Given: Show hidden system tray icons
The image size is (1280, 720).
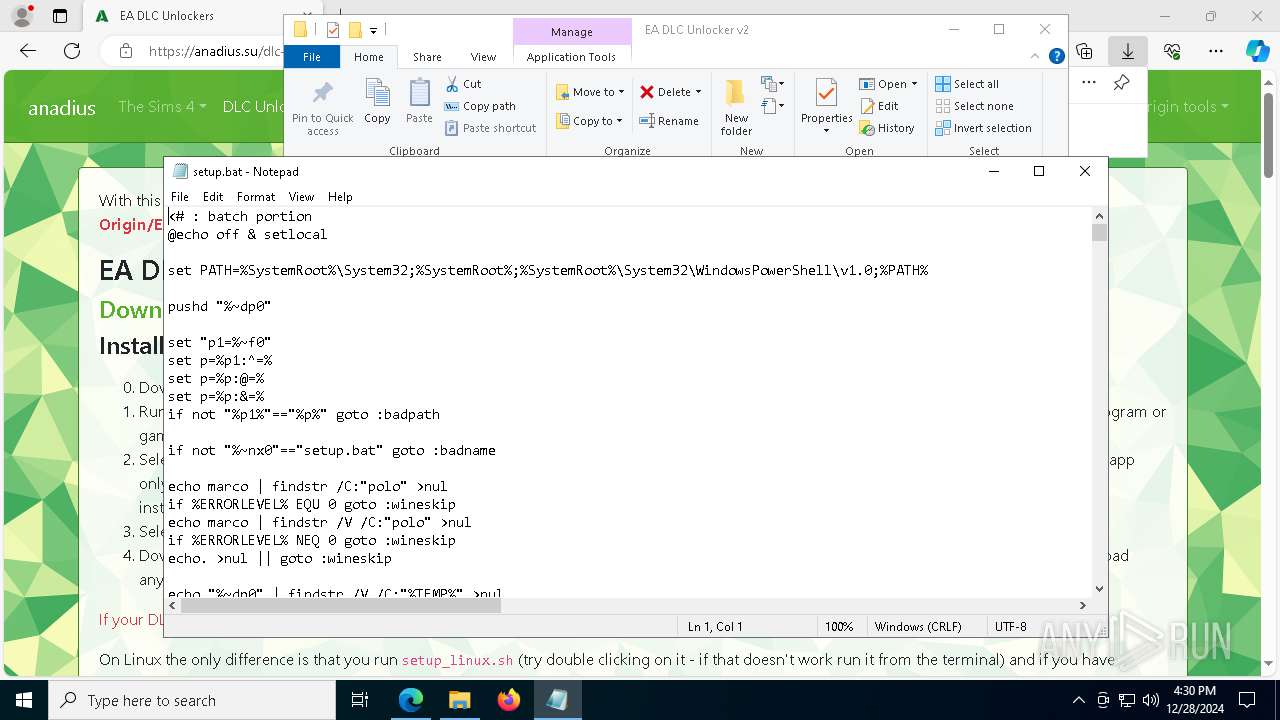Looking at the screenshot, I should [1078, 700].
